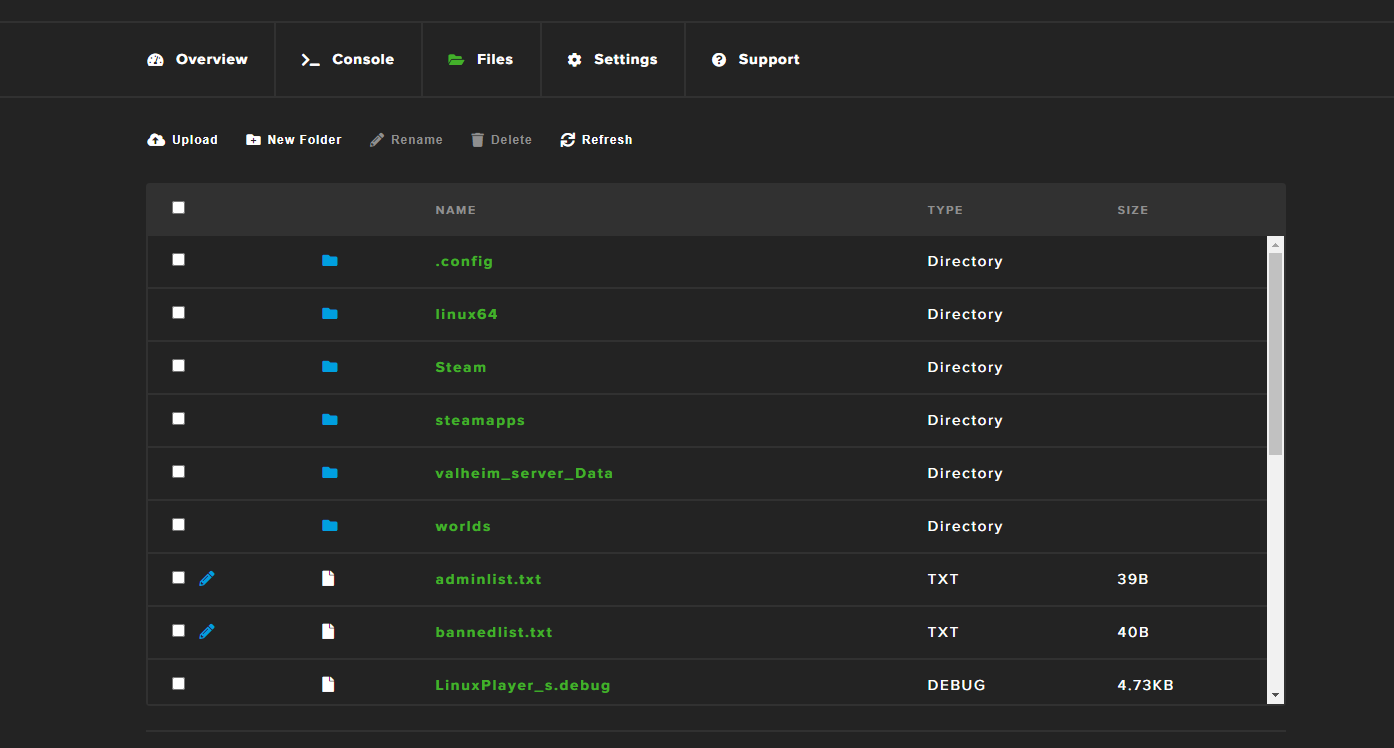The width and height of the screenshot is (1394, 748).
Task: Click the pencil edit icon for bannedlist.txt
Action: click(x=207, y=631)
